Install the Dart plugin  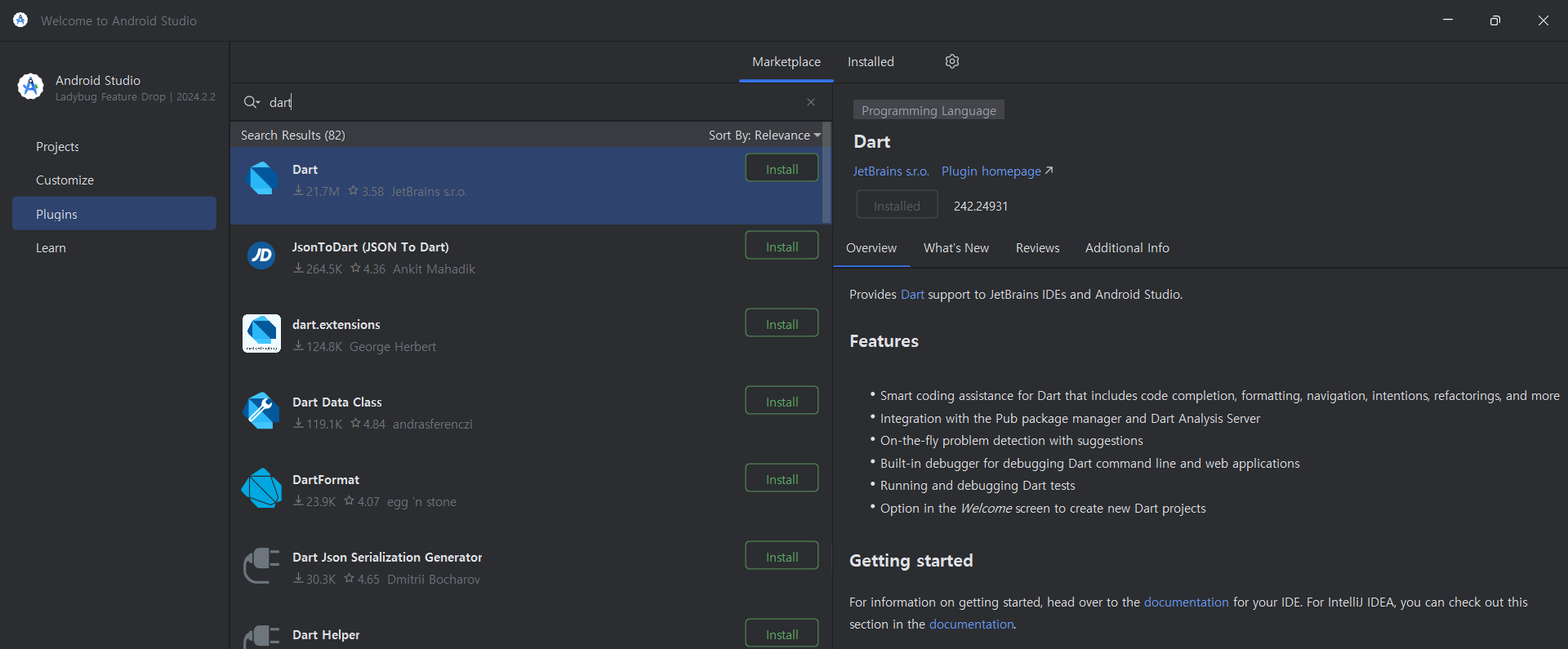click(782, 169)
